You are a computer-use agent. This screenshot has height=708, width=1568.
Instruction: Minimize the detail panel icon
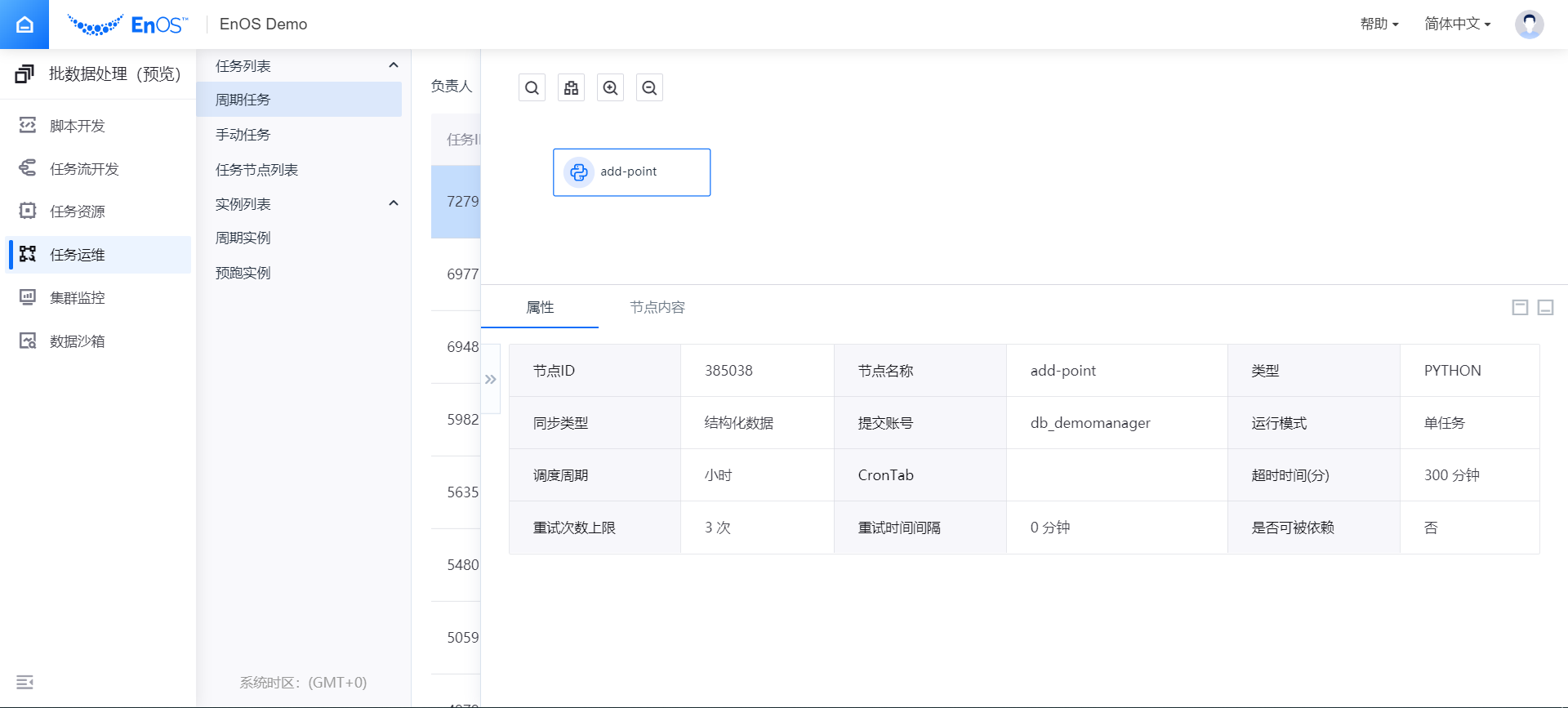(1545, 307)
